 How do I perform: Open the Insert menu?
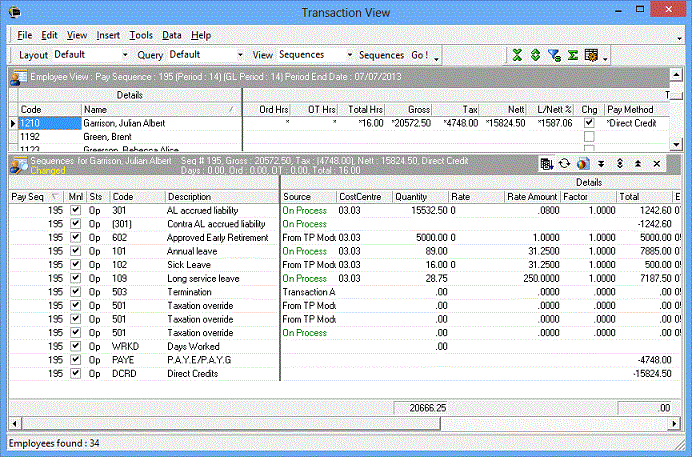[x=108, y=35]
